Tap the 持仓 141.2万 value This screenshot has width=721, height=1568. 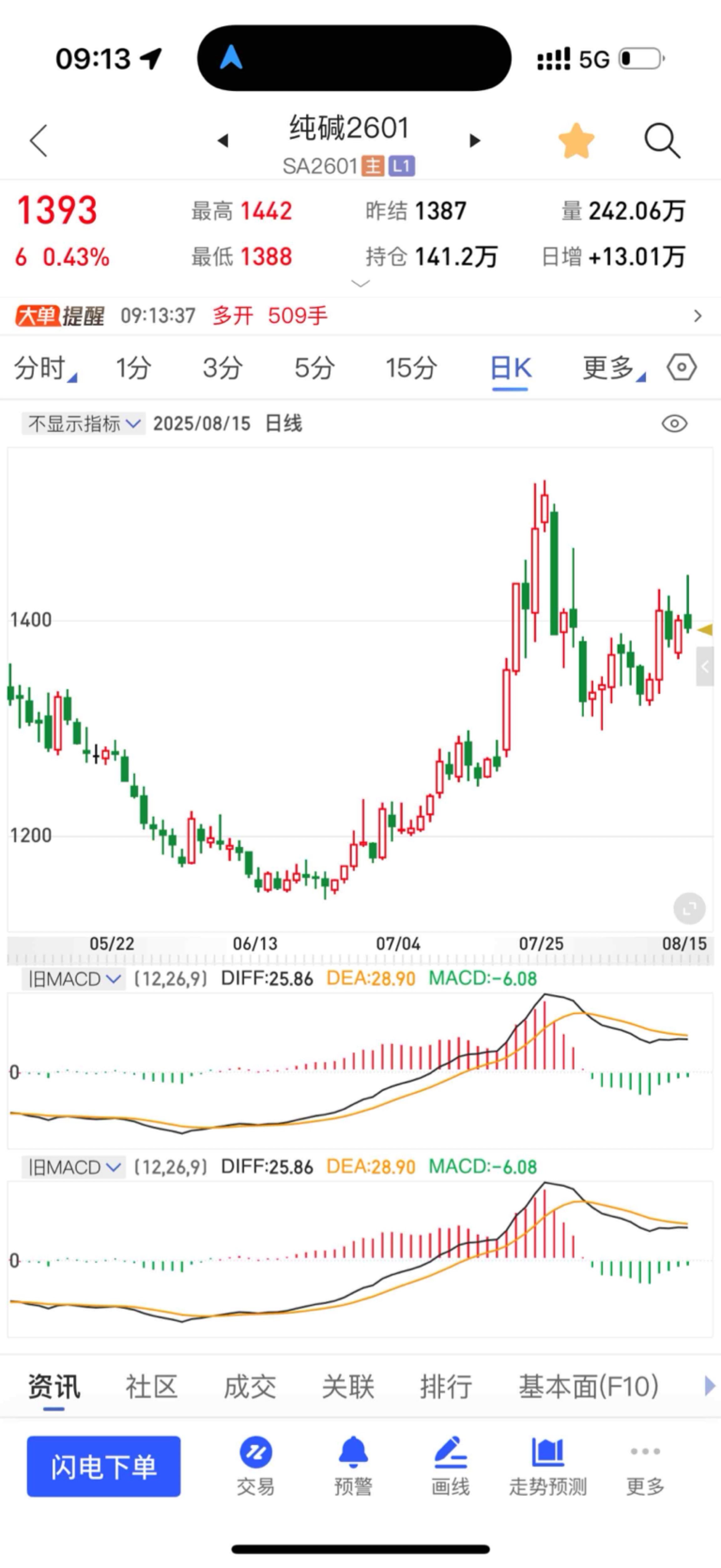[456, 257]
